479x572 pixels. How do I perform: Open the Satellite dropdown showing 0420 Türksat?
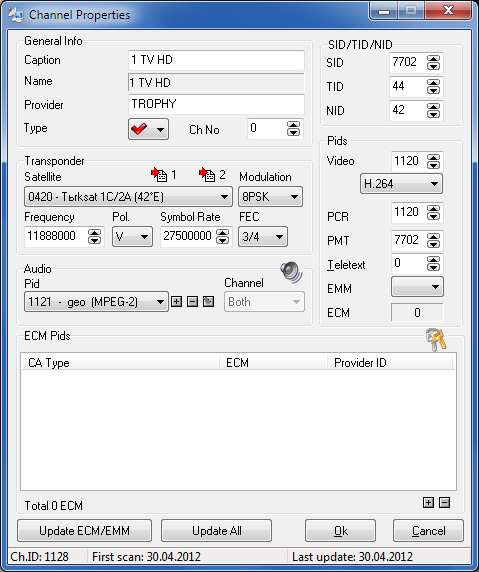point(128,197)
